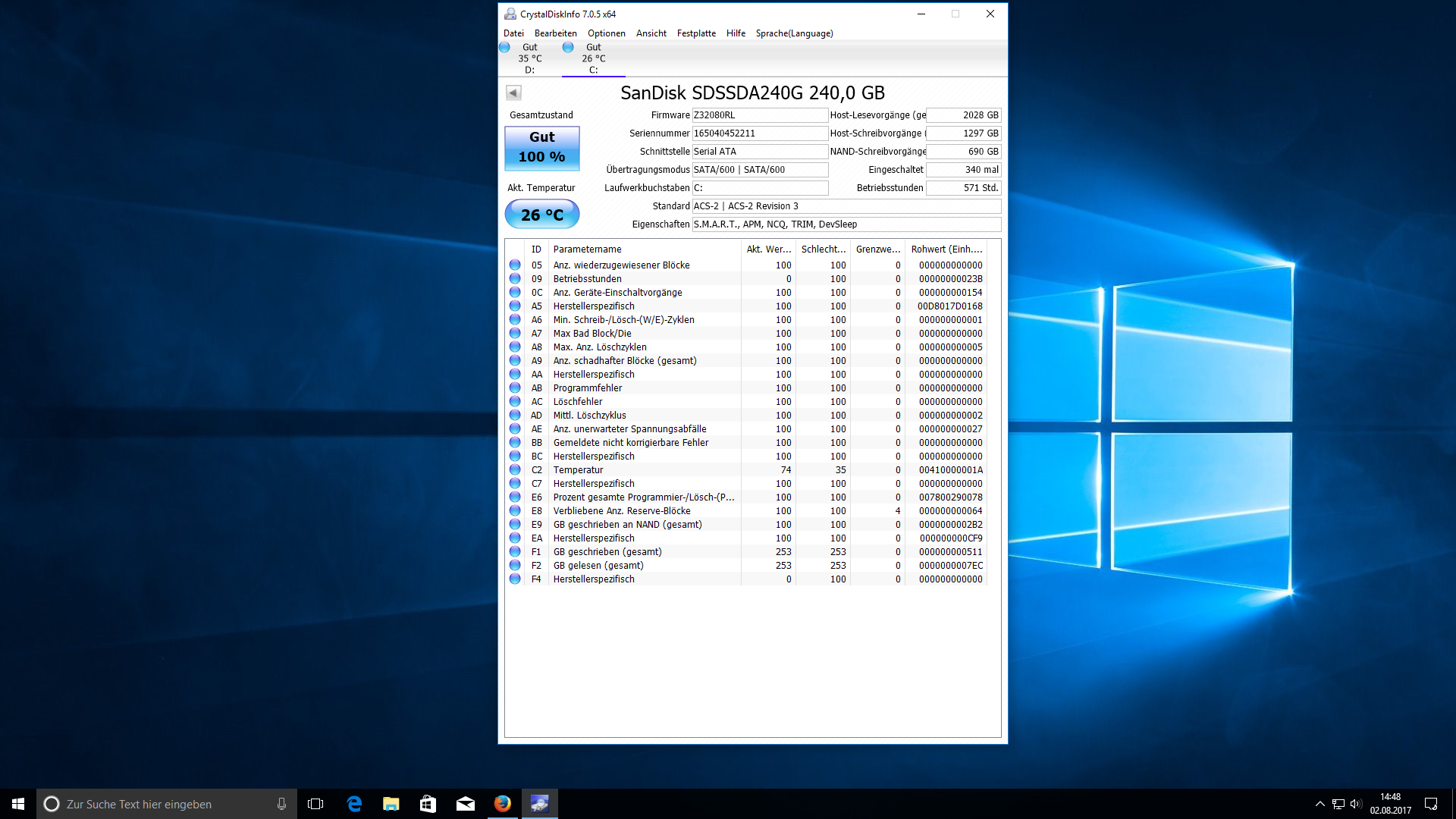This screenshot has height=819, width=1456.
Task: Click the CrystalDiskInfo taskbar icon
Action: [539, 804]
